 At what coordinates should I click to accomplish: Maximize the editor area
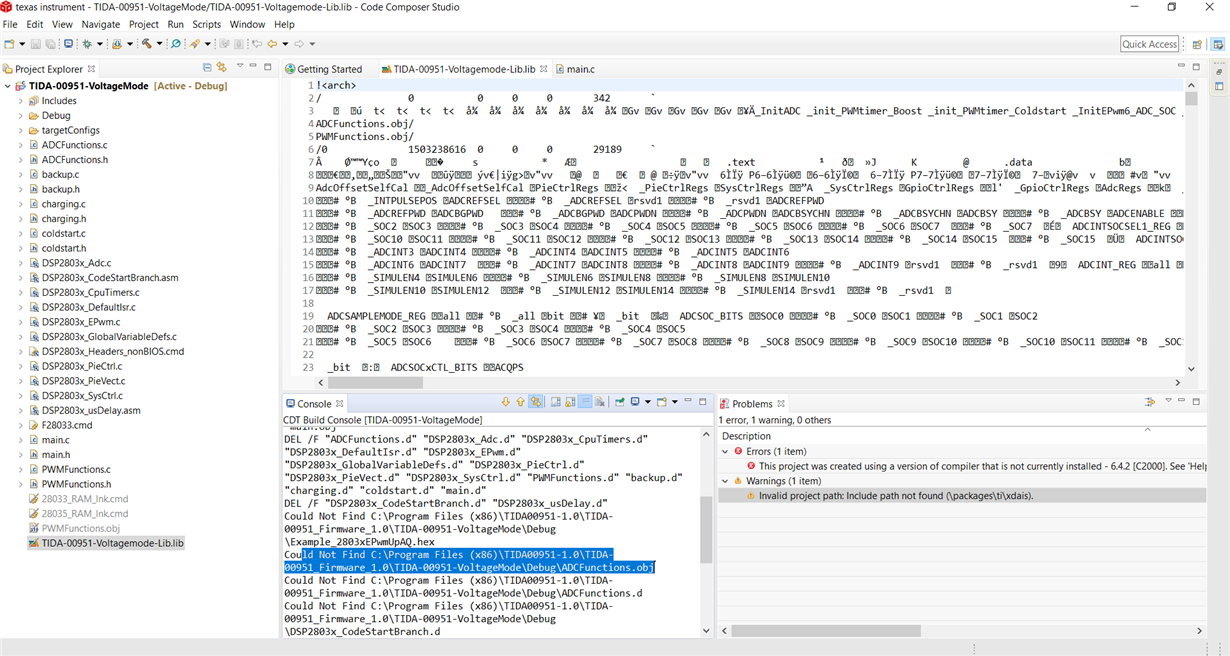pos(1195,67)
